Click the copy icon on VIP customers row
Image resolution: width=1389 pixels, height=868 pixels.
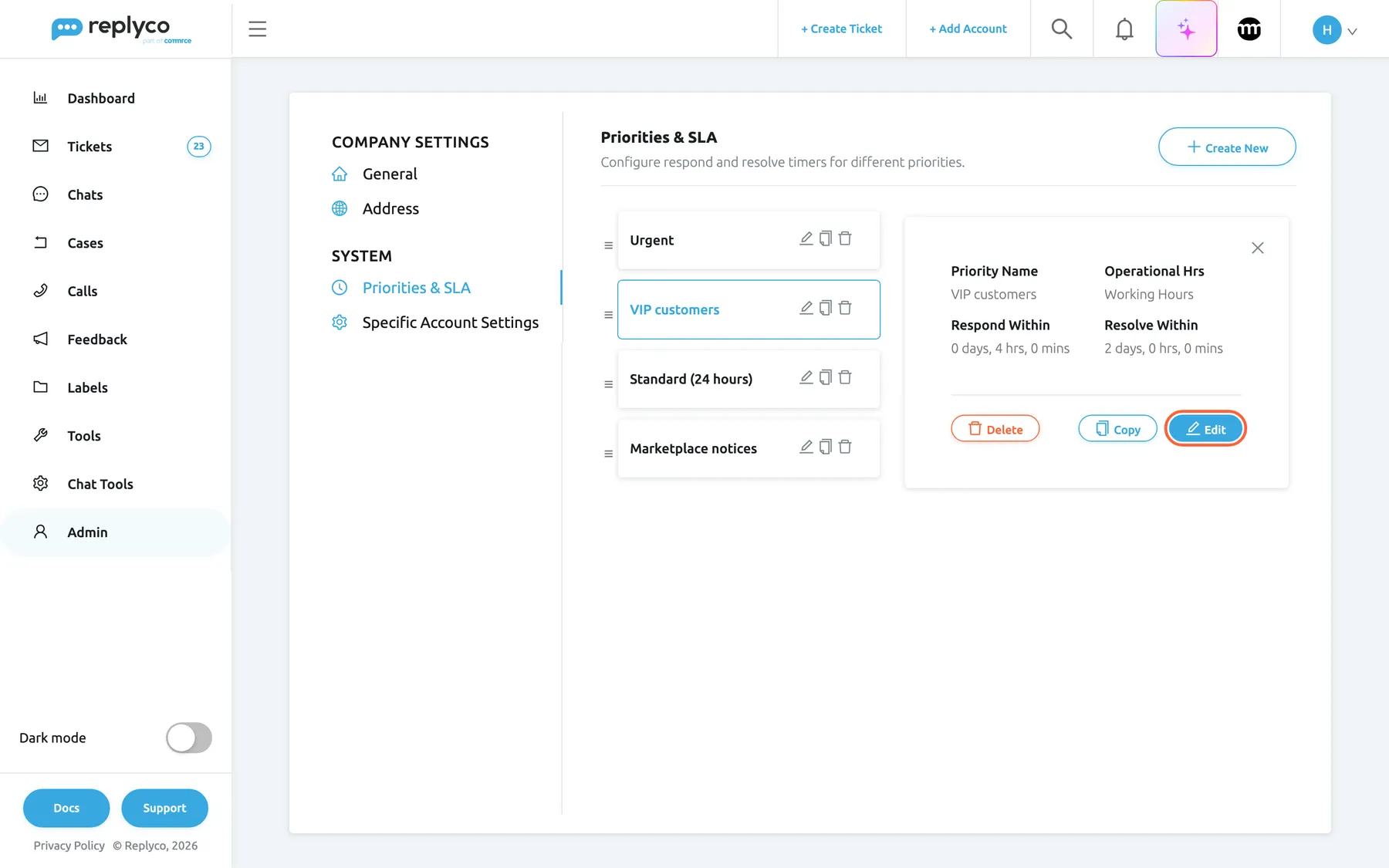[825, 308]
